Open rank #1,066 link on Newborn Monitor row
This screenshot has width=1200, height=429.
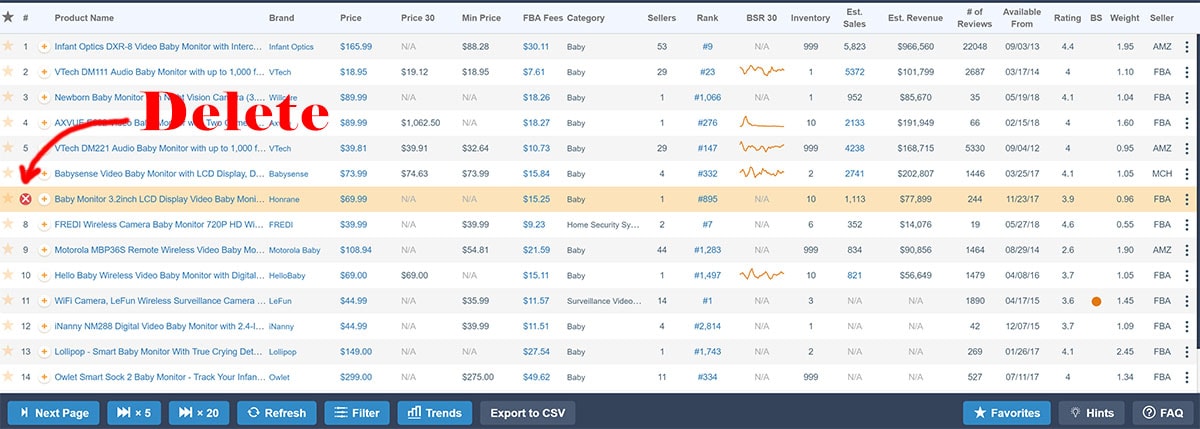(707, 97)
